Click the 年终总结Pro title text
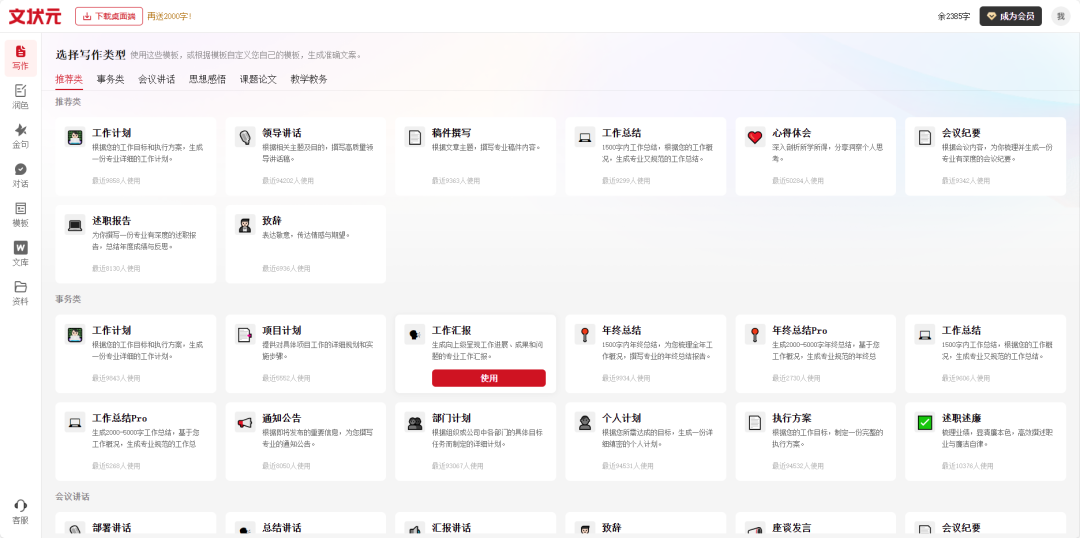This screenshot has width=1080, height=538. point(800,331)
